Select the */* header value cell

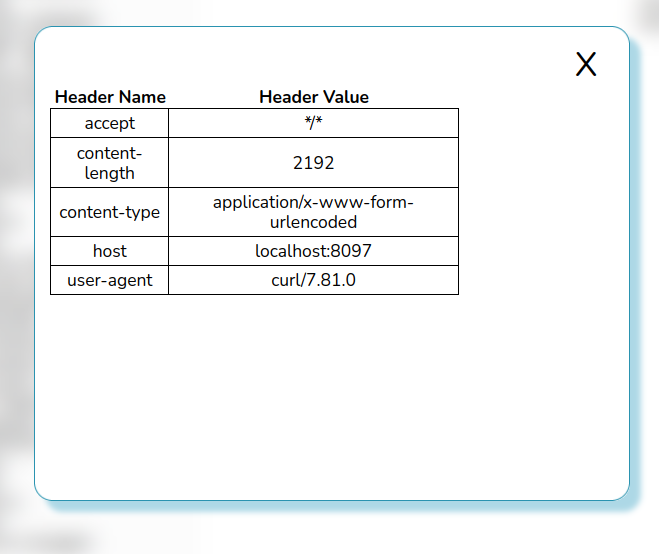[313, 123]
